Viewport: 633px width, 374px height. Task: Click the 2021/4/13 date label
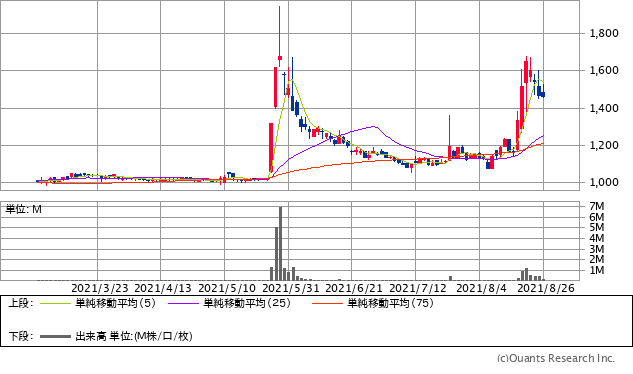[163, 288]
